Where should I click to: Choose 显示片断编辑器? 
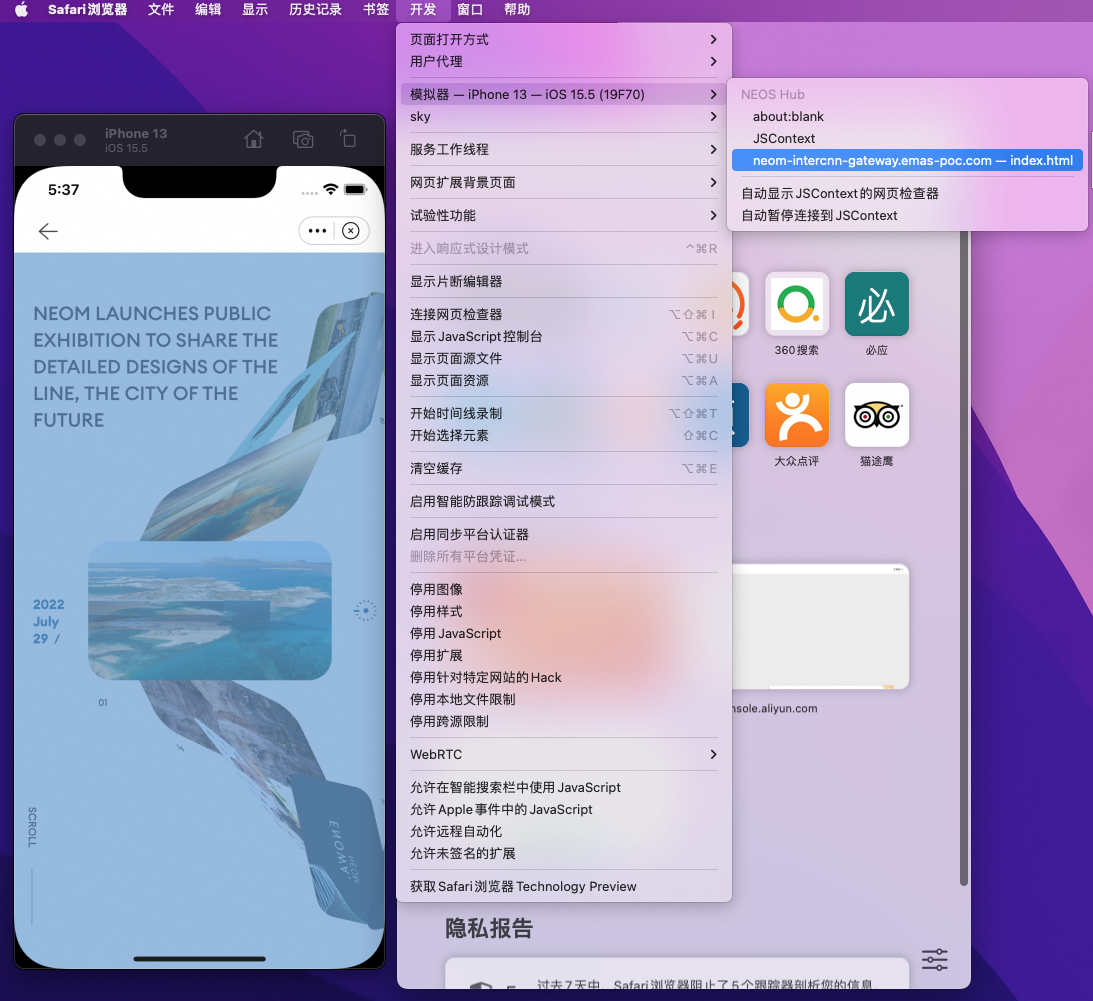coord(564,282)
